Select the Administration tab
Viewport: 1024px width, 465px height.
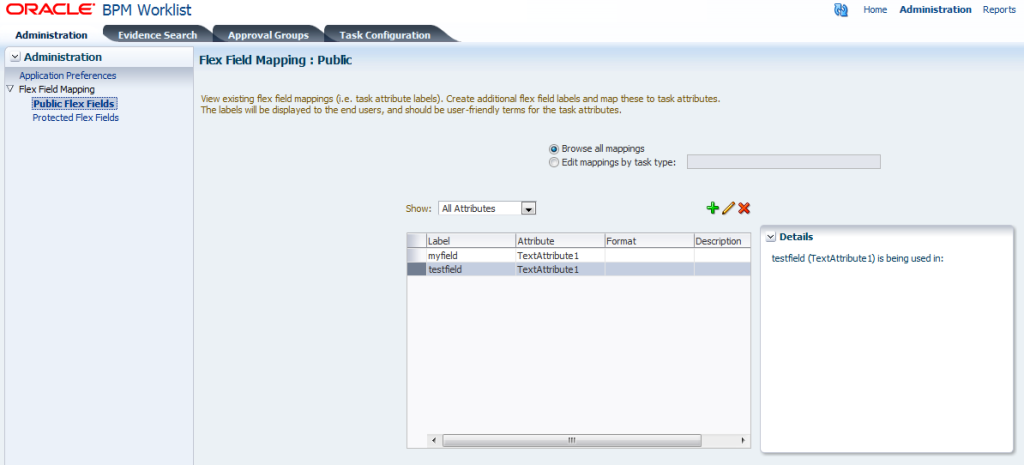click(x=52, y=35)
